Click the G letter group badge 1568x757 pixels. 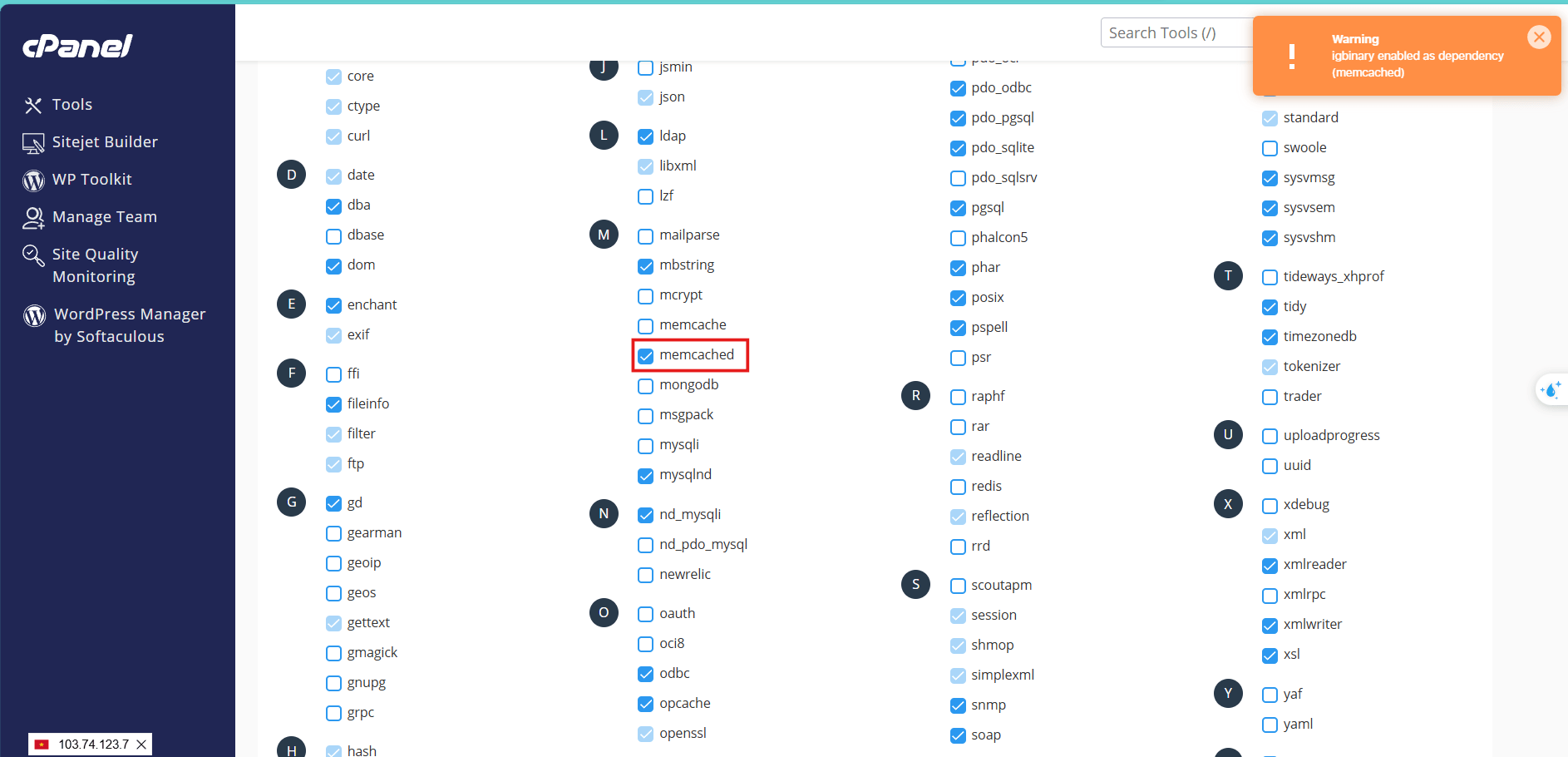click(x=291, y=502)
